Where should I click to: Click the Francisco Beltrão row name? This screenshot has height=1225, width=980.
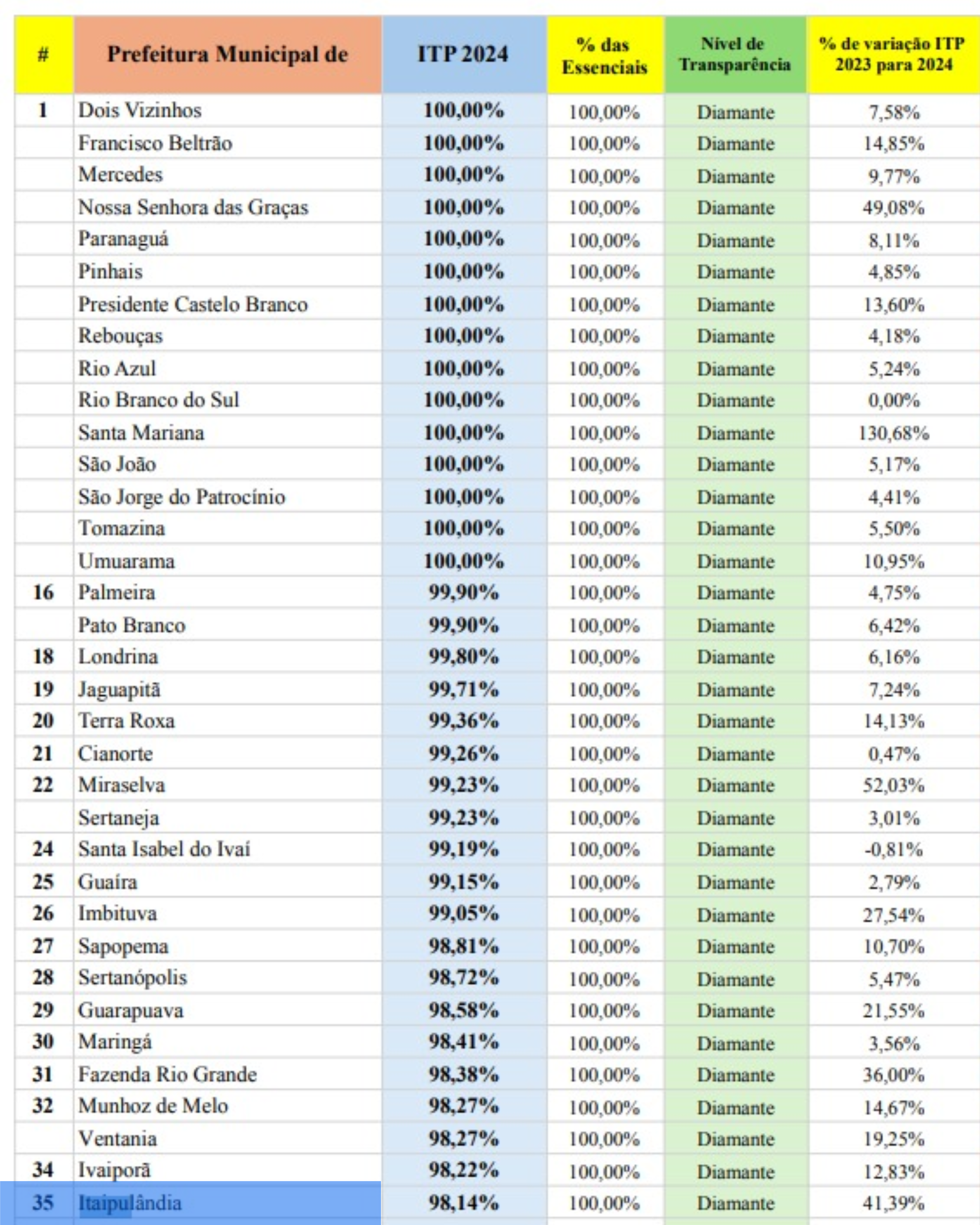(155, 143)
